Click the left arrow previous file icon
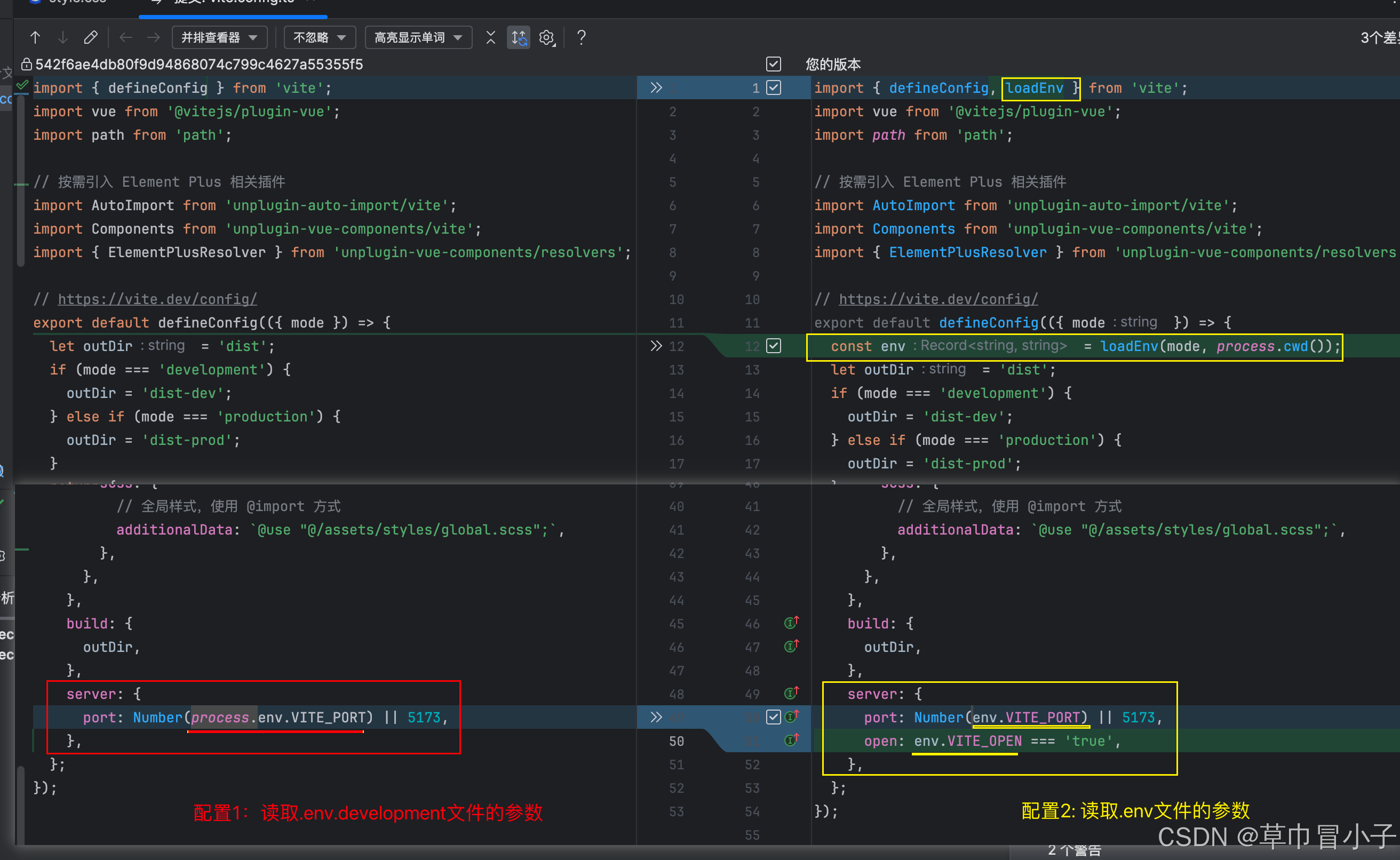Viewport: 1400px width, 860px height. 126,37
